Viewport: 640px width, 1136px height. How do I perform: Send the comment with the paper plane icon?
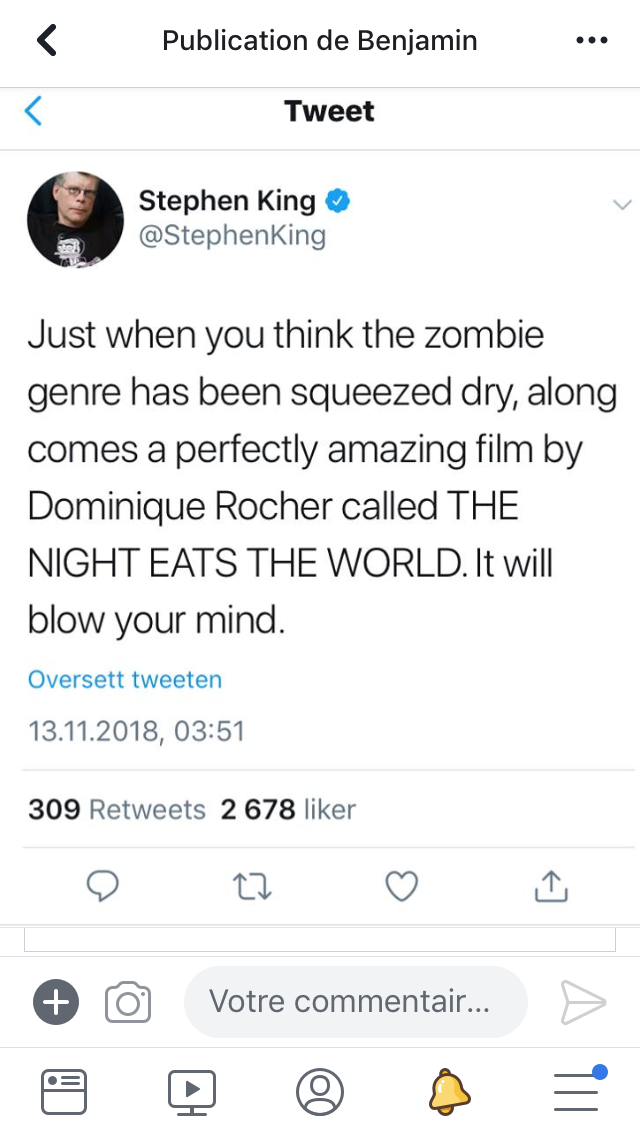[x=583, y=1003]
